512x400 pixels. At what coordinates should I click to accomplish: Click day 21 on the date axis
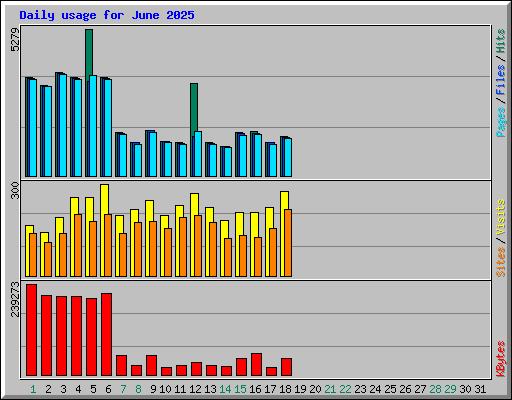[330, 389]
